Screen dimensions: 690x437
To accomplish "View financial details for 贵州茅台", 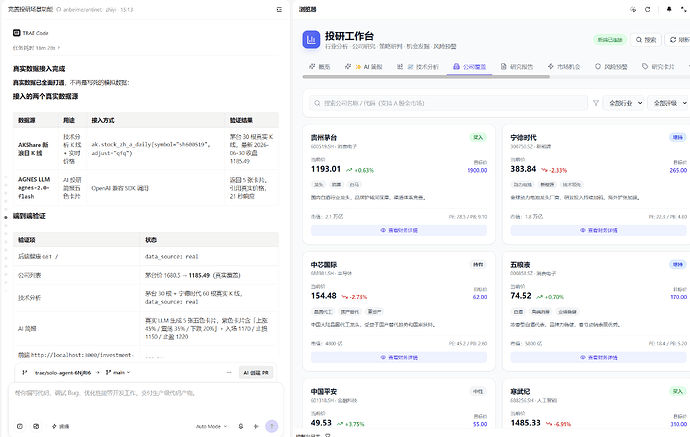I will click(x=399, y=230).
